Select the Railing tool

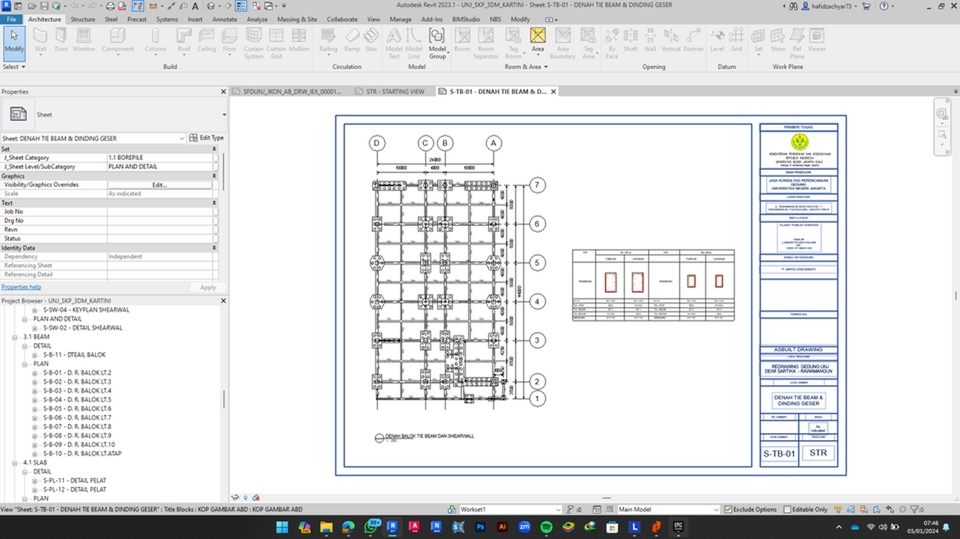(328, 40)
